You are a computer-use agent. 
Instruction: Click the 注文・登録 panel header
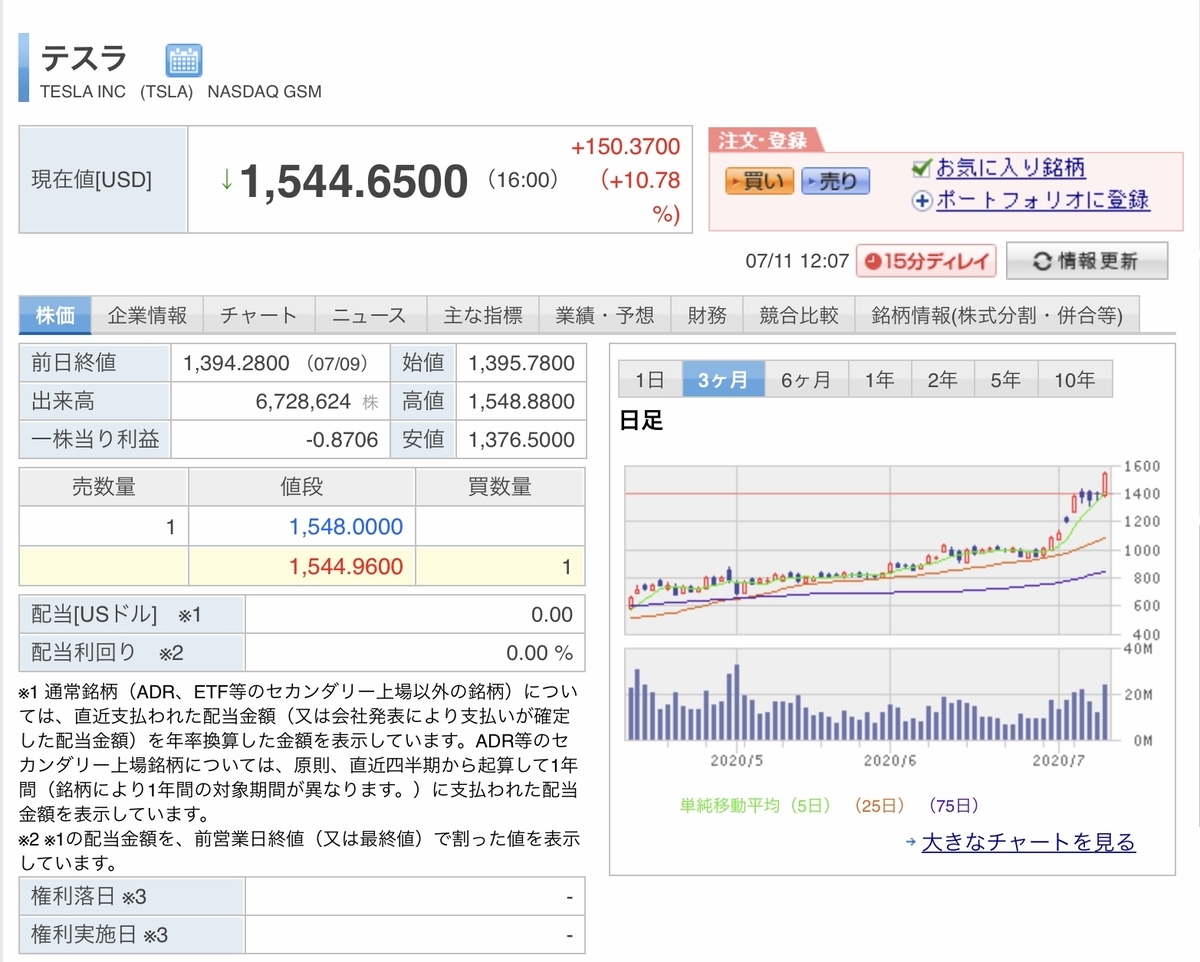point(764,141)
